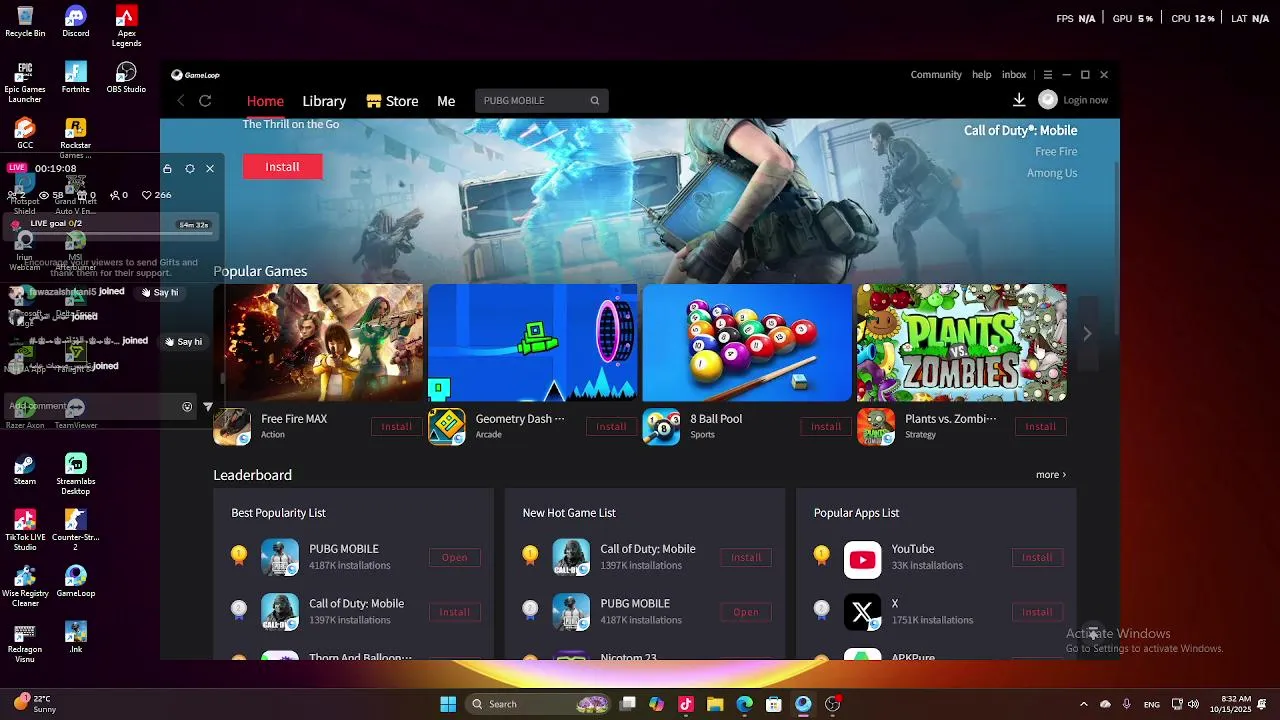Select Call of Duty: Mobile banner entry
This screenshot has height=720, width=1280.
click(x=1020, y=130)
